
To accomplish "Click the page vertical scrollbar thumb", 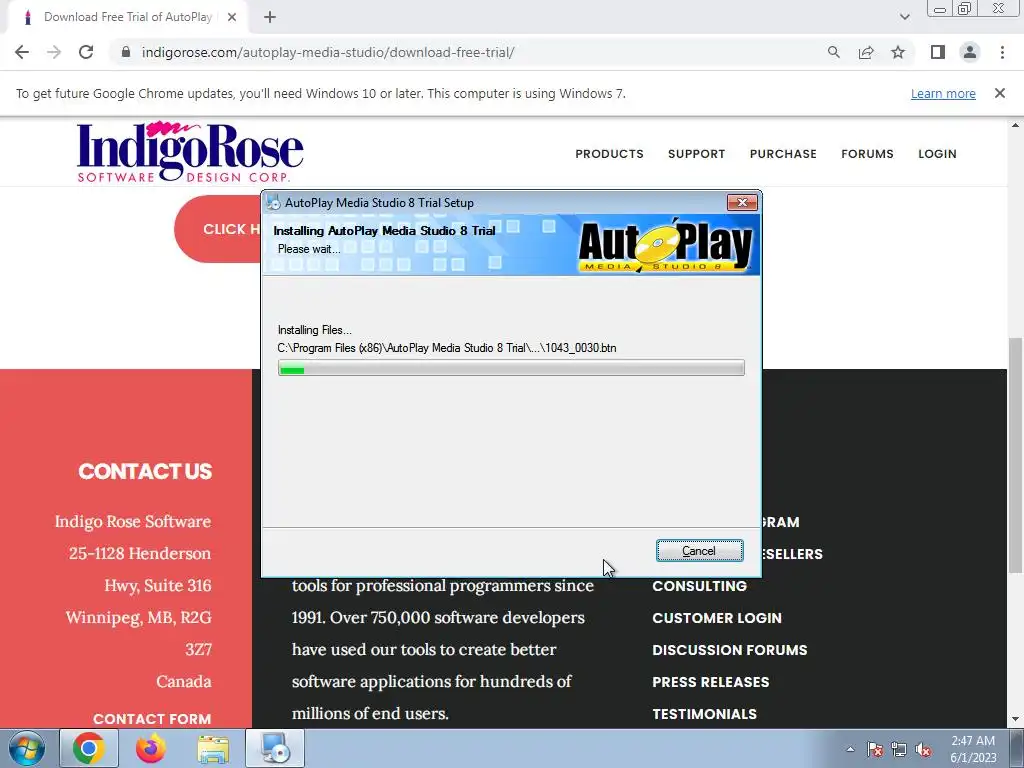I will coord(1016,456).
